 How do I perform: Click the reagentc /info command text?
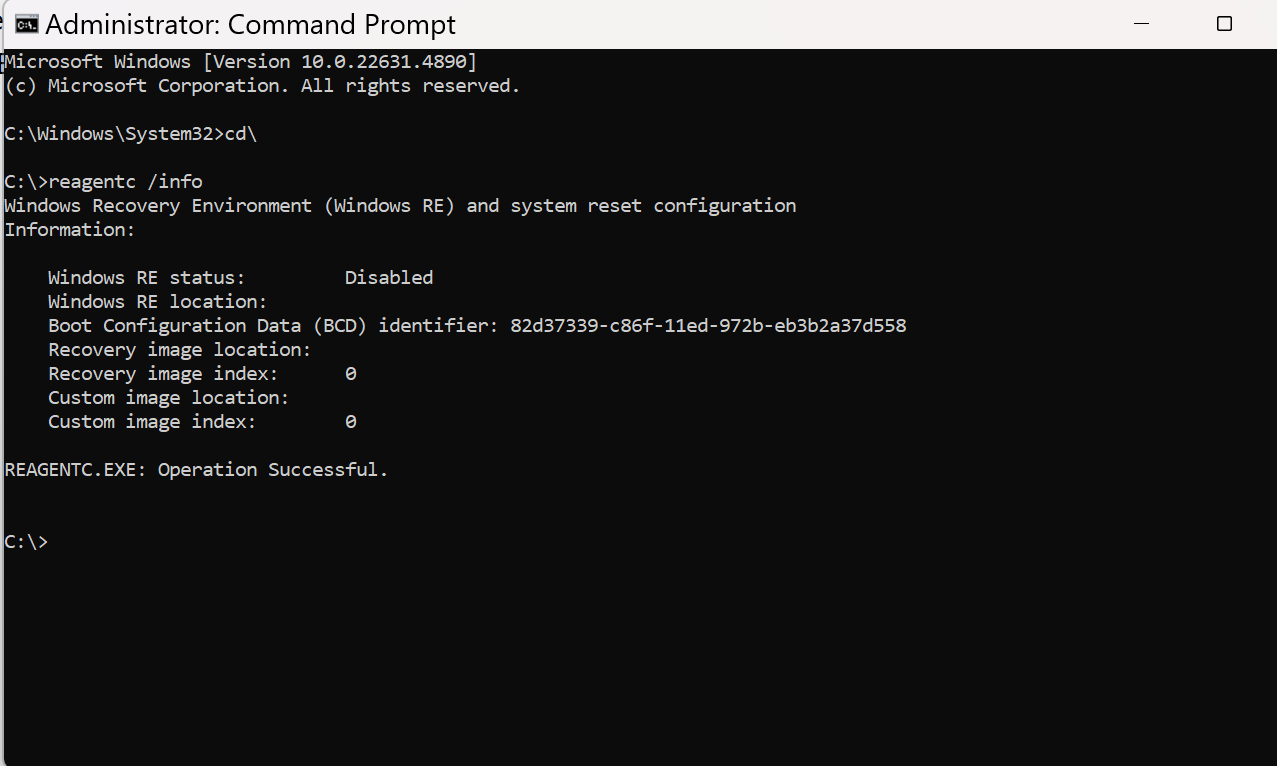pyautogui.click(x=125, y=182)
